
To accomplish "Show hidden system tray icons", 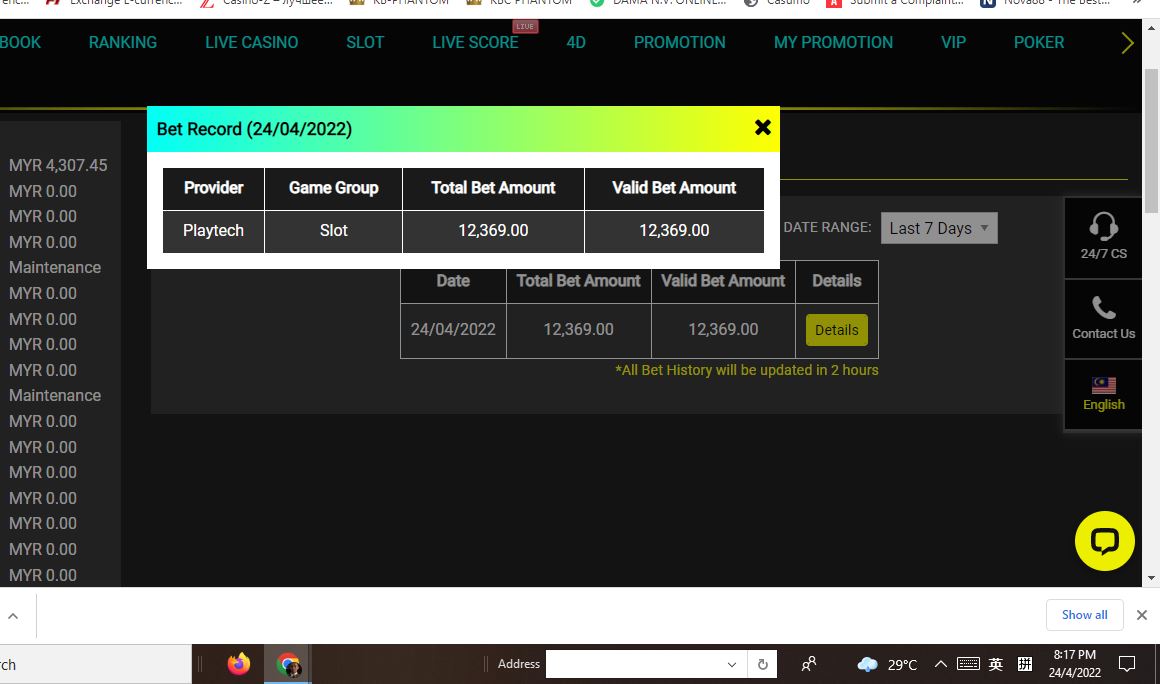I will coord(940,664).
